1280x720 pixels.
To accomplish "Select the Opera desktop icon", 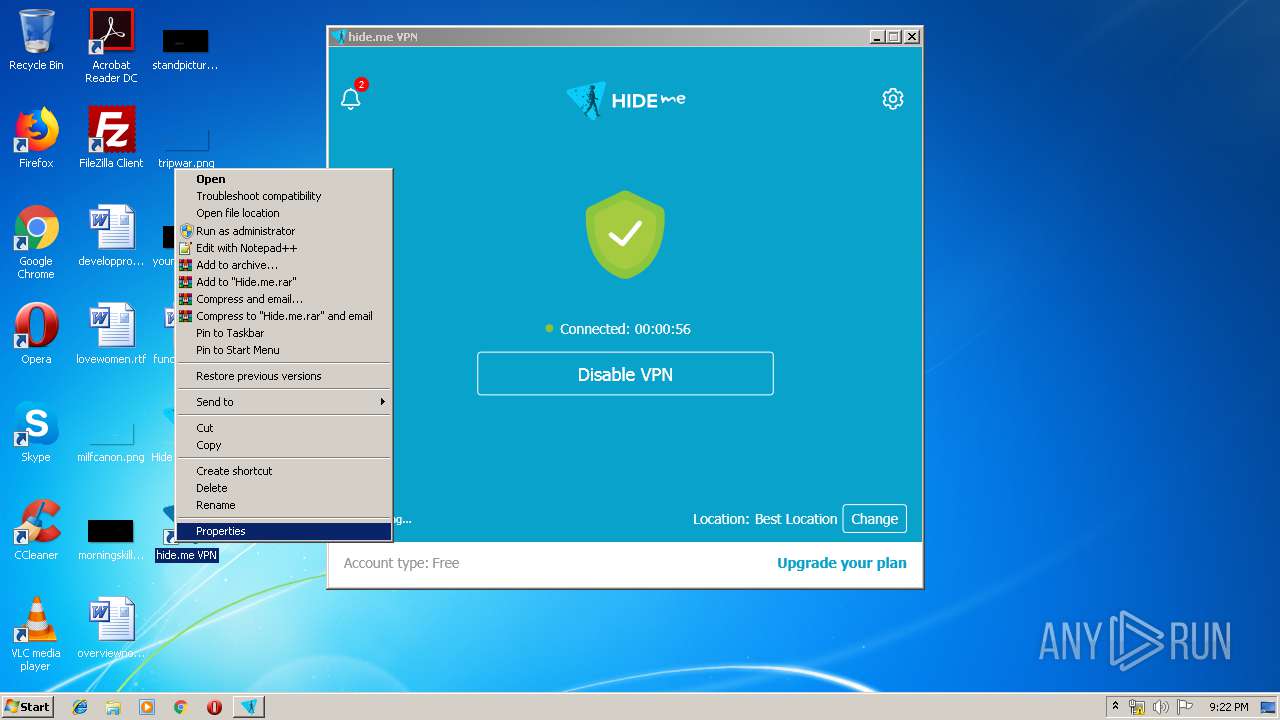I will click(36, 334).
